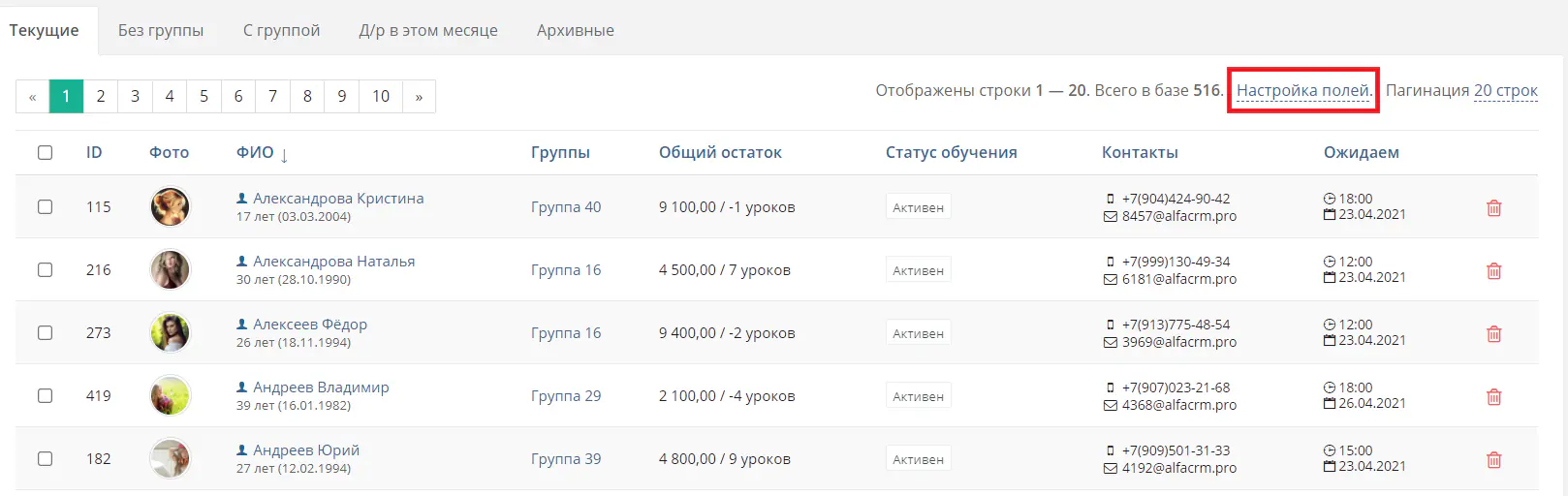The width and height of the screenshot is (1568, 496).
Task: Click trash icon for Андреев Юрий
Action: point(1493,459)
